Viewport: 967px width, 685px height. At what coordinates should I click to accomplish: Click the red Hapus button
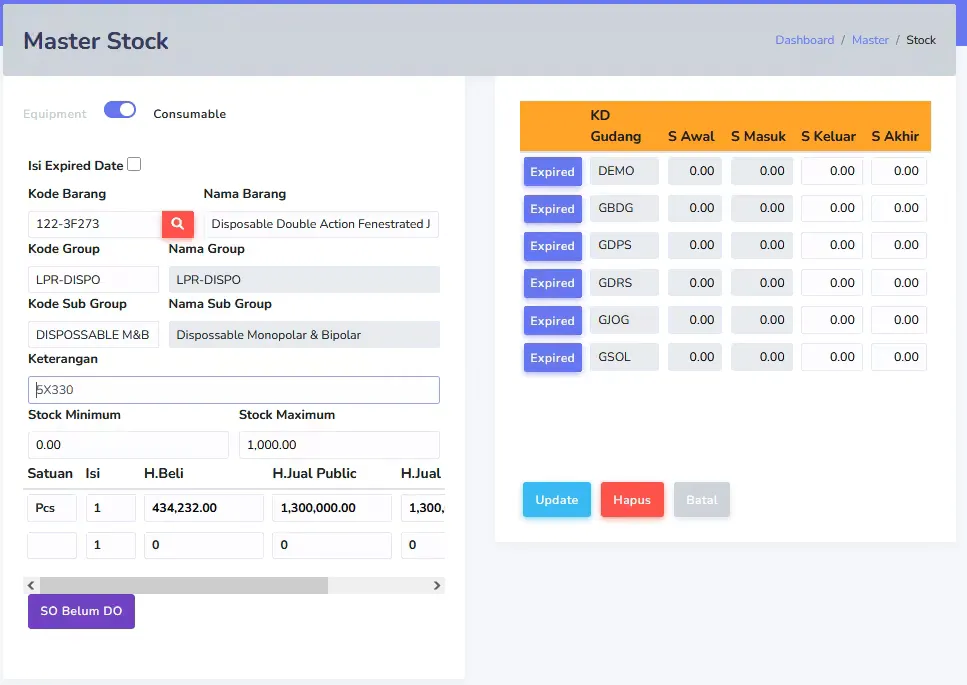tap(632, 499)
